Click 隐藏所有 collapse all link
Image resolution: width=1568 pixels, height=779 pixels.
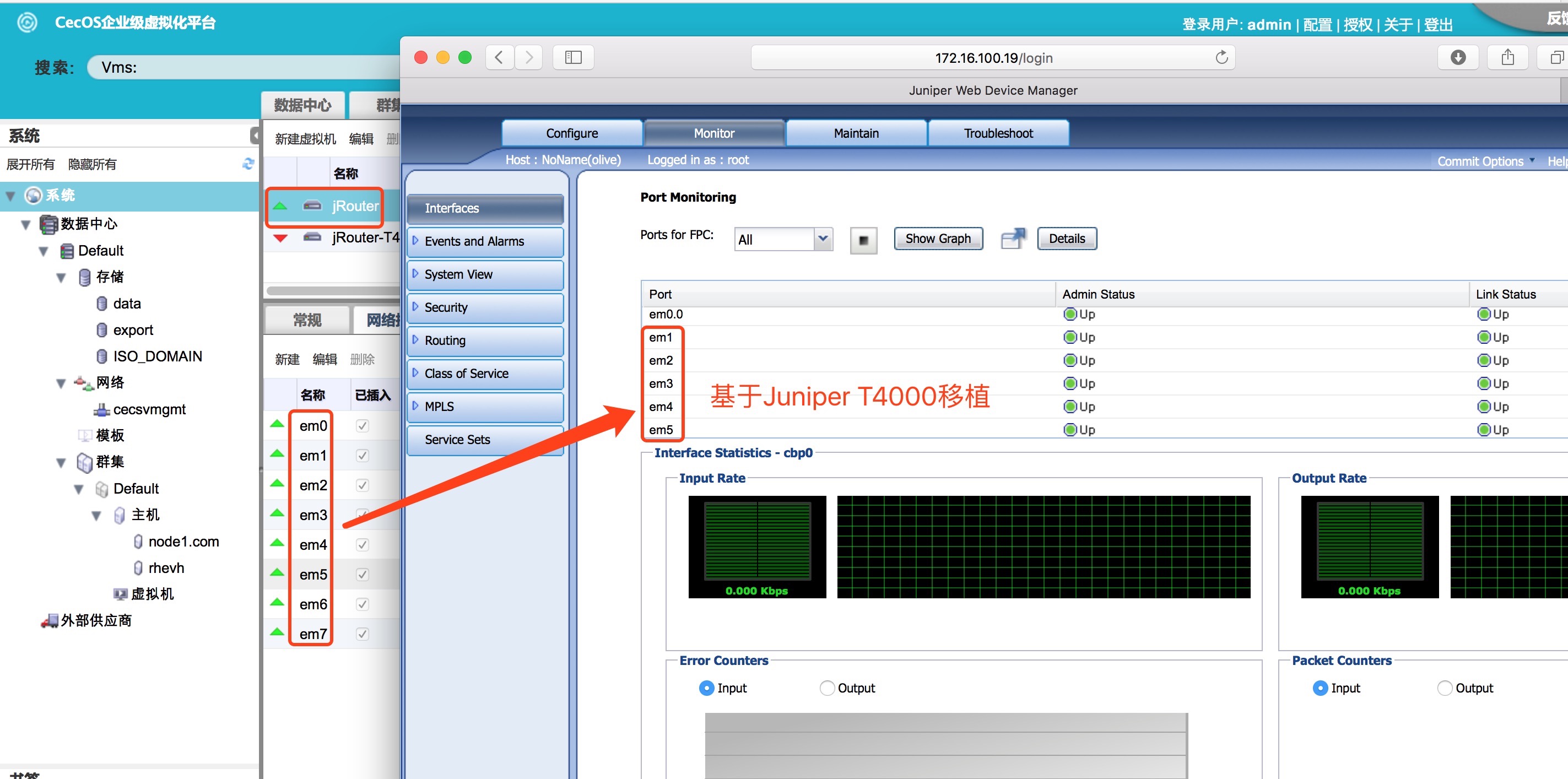tap(93, 164)
